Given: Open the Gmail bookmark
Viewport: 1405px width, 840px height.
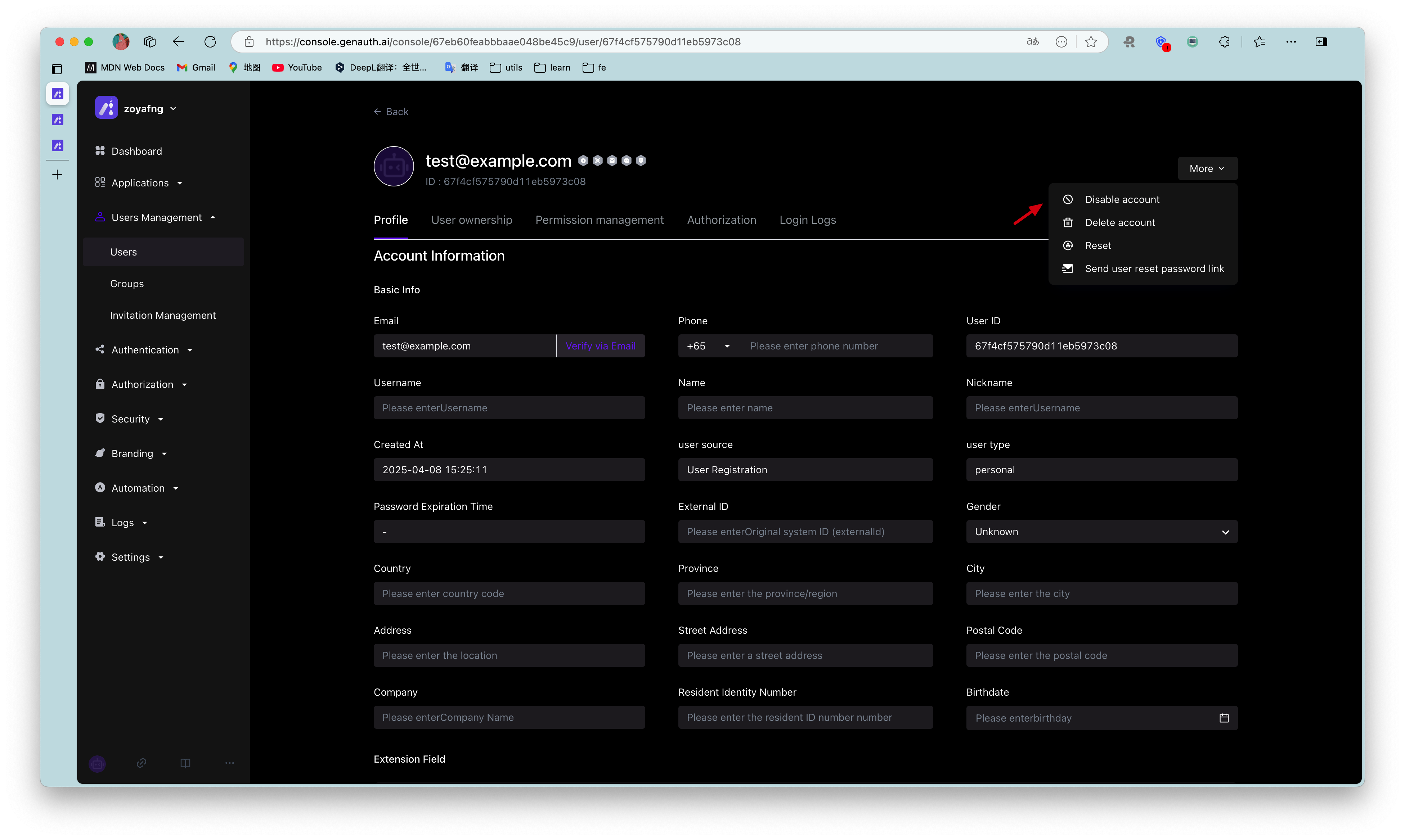Looking at the screenshot, I should pyautogui.click(x=196, y=67).
